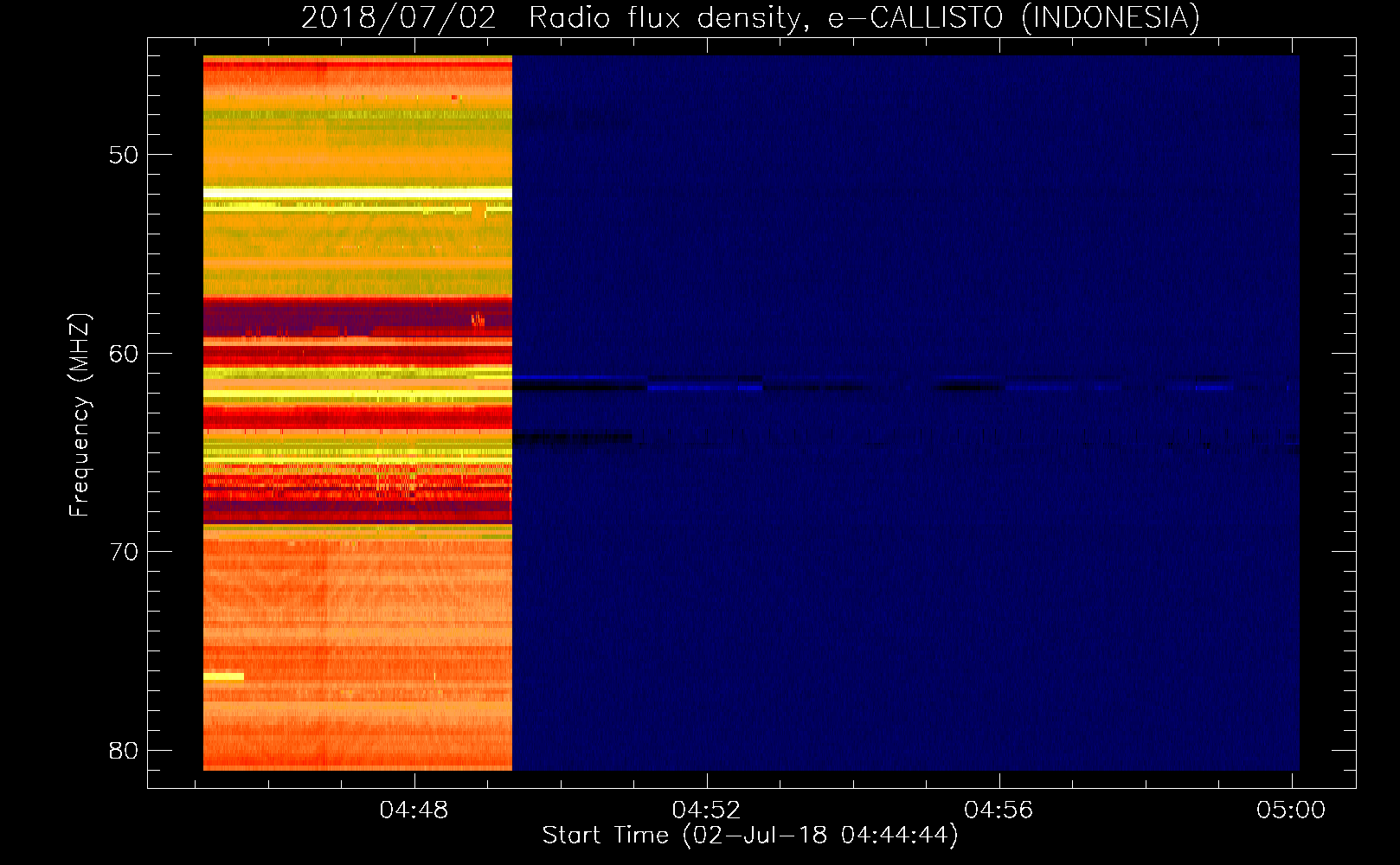
Task: Click the 50 MHz frequency tick label
Action: point(124,155)
